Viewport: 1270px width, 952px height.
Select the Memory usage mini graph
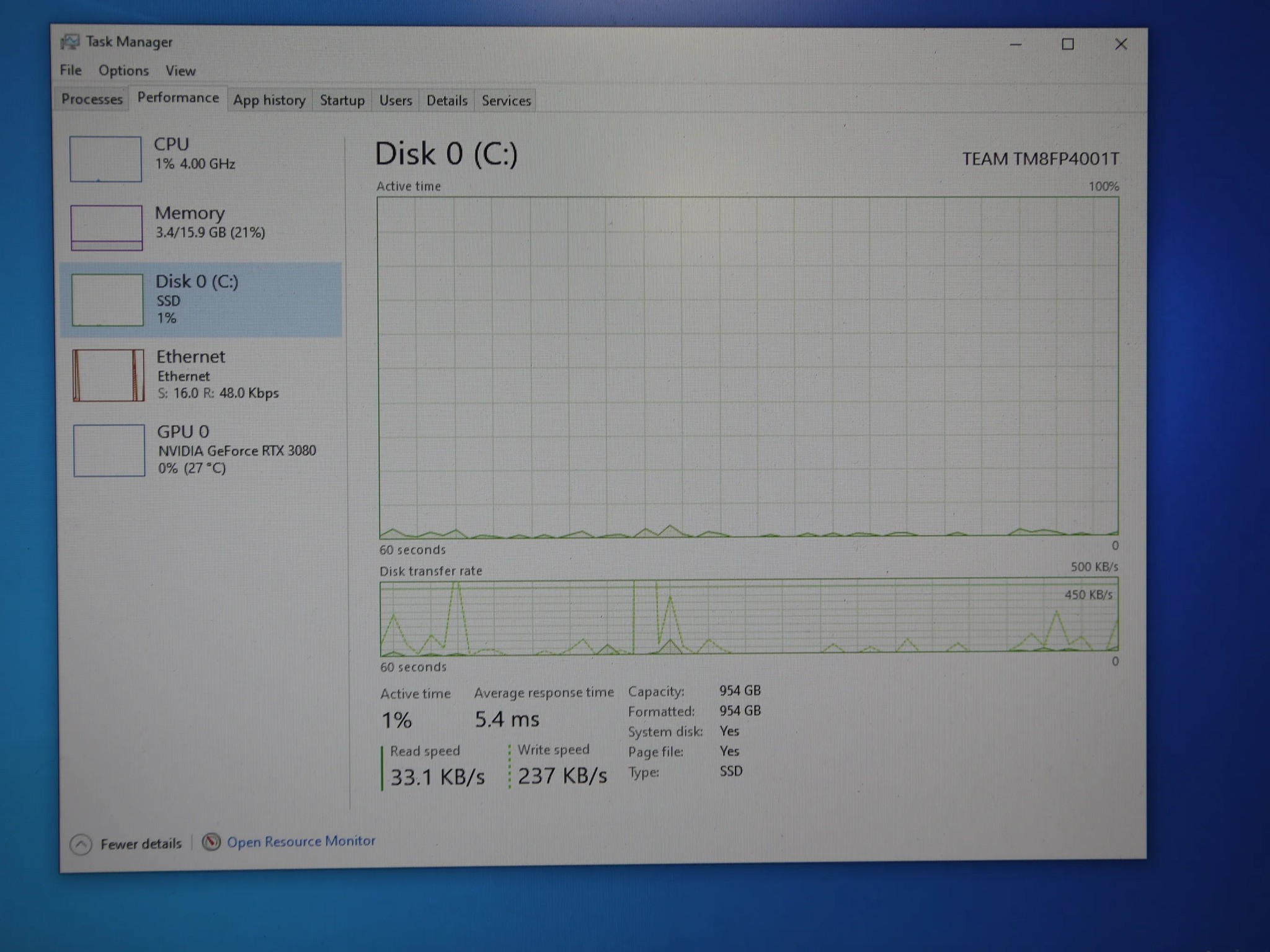tap(107, 227)
